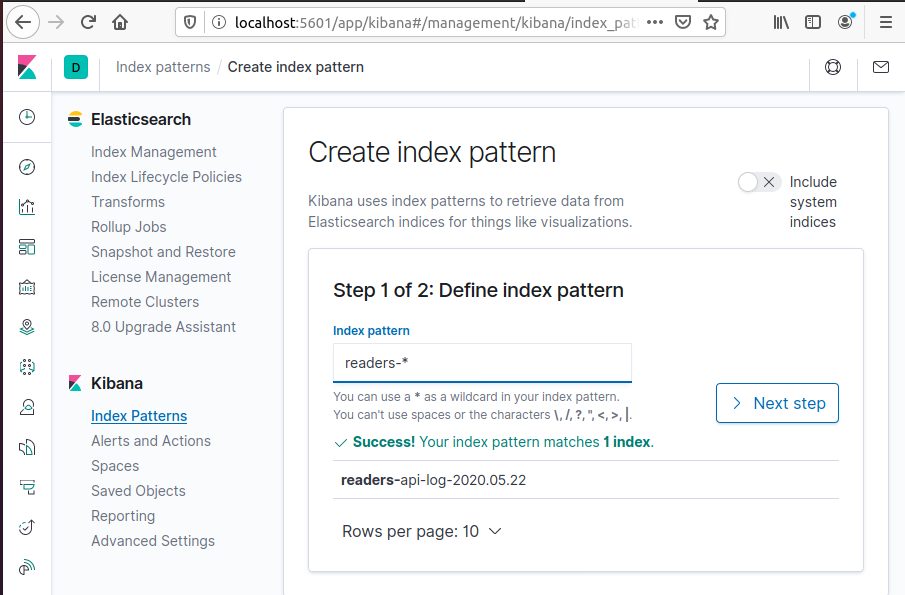Open Maps icon in sidebar
This screenshot has width=905, height=595.
coord(27,327)
